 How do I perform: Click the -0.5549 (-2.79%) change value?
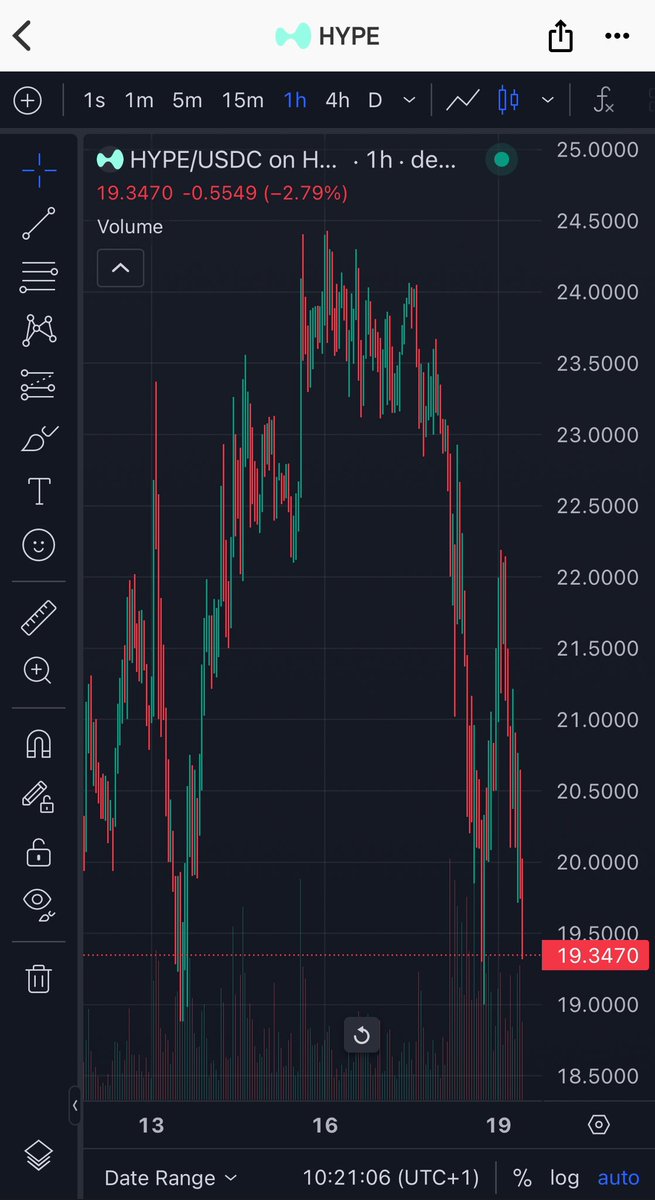tap(265, 193)
